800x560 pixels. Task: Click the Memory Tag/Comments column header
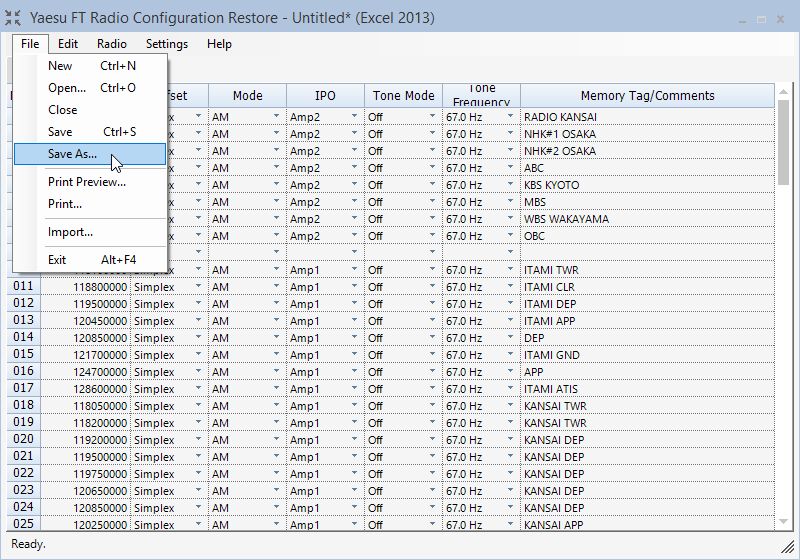(x=647, y=95)
